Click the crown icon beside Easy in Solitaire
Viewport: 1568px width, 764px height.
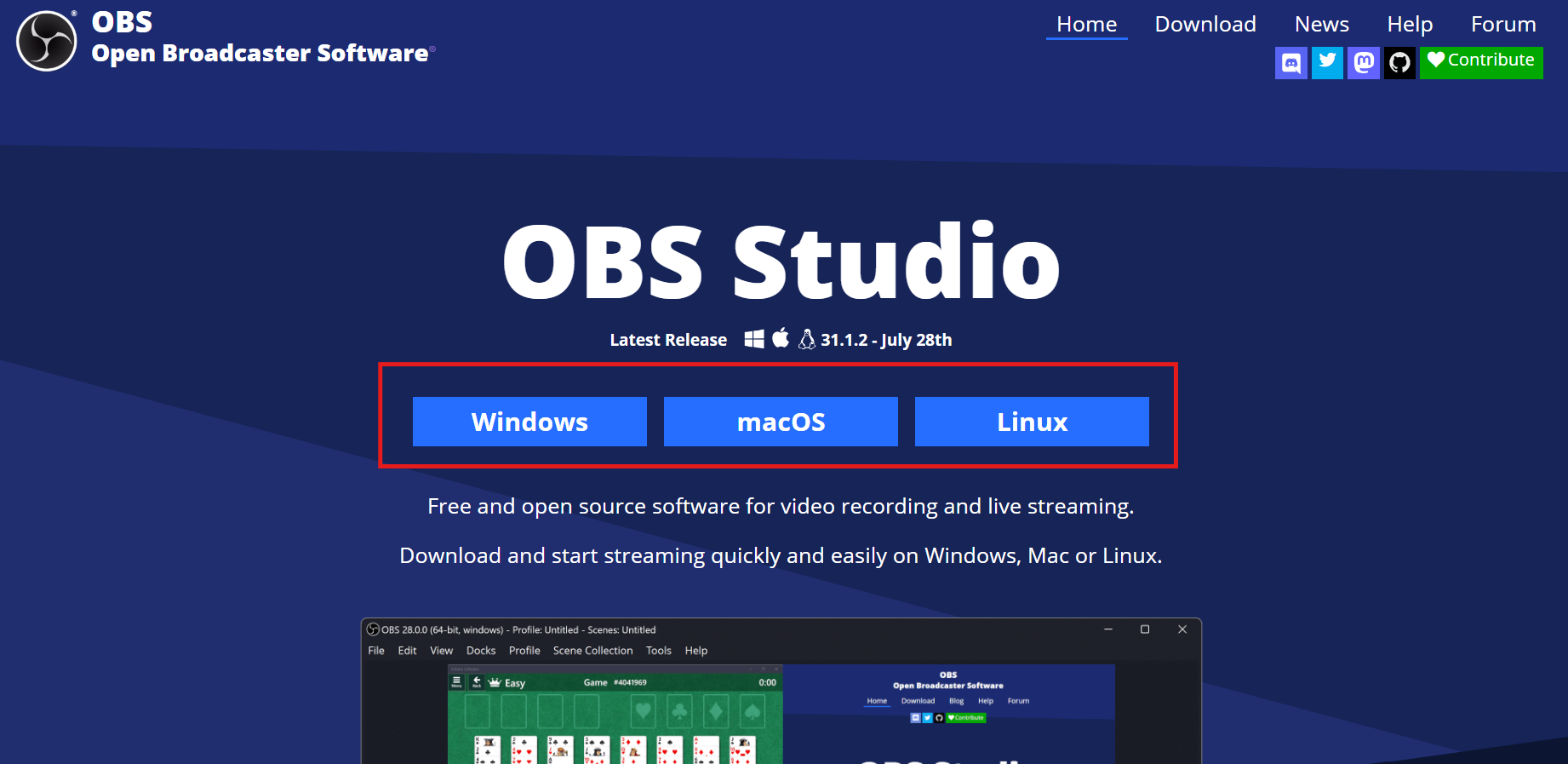point(495,682)
